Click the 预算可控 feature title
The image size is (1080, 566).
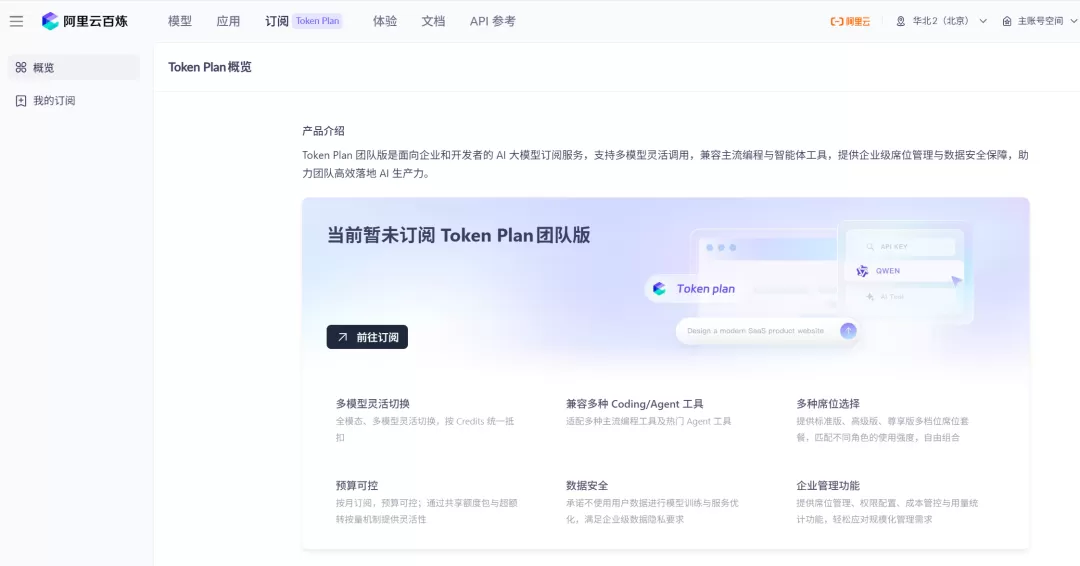click(357, 485)
